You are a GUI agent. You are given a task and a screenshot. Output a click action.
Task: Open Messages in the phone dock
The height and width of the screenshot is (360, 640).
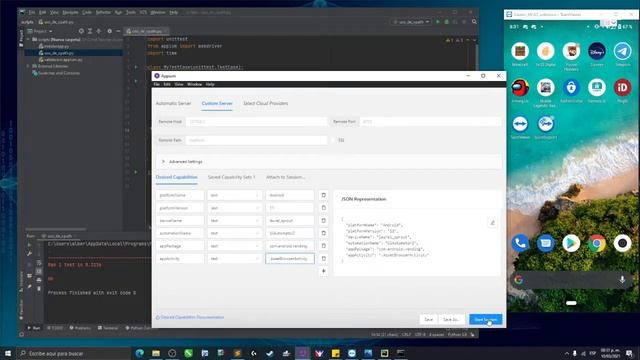(x=545, y=243)
